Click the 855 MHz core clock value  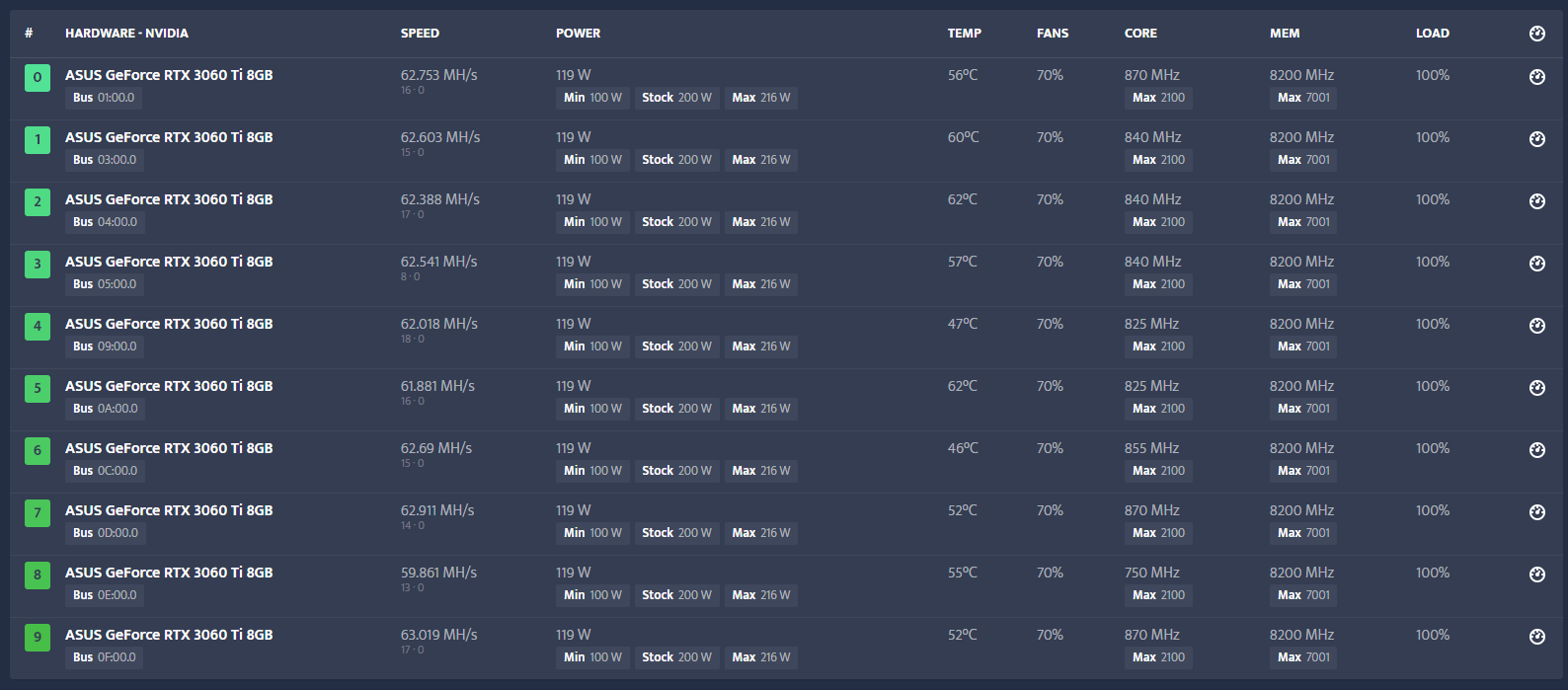pyautogui.click(x=1152, y=448)
